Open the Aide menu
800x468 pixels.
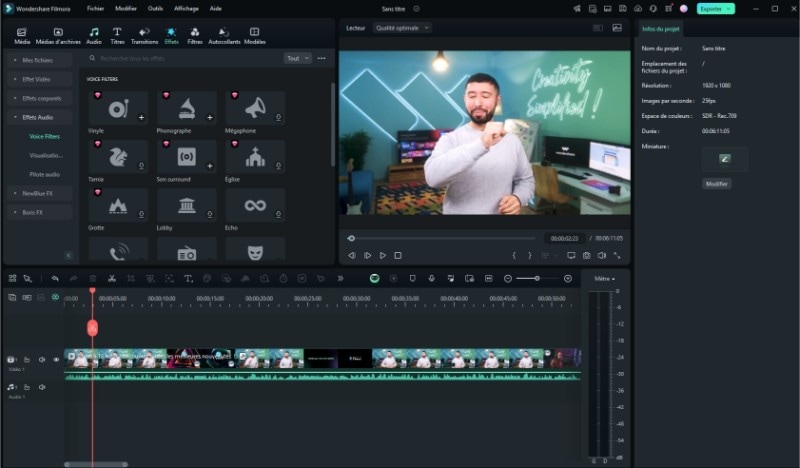pos(216,9)
